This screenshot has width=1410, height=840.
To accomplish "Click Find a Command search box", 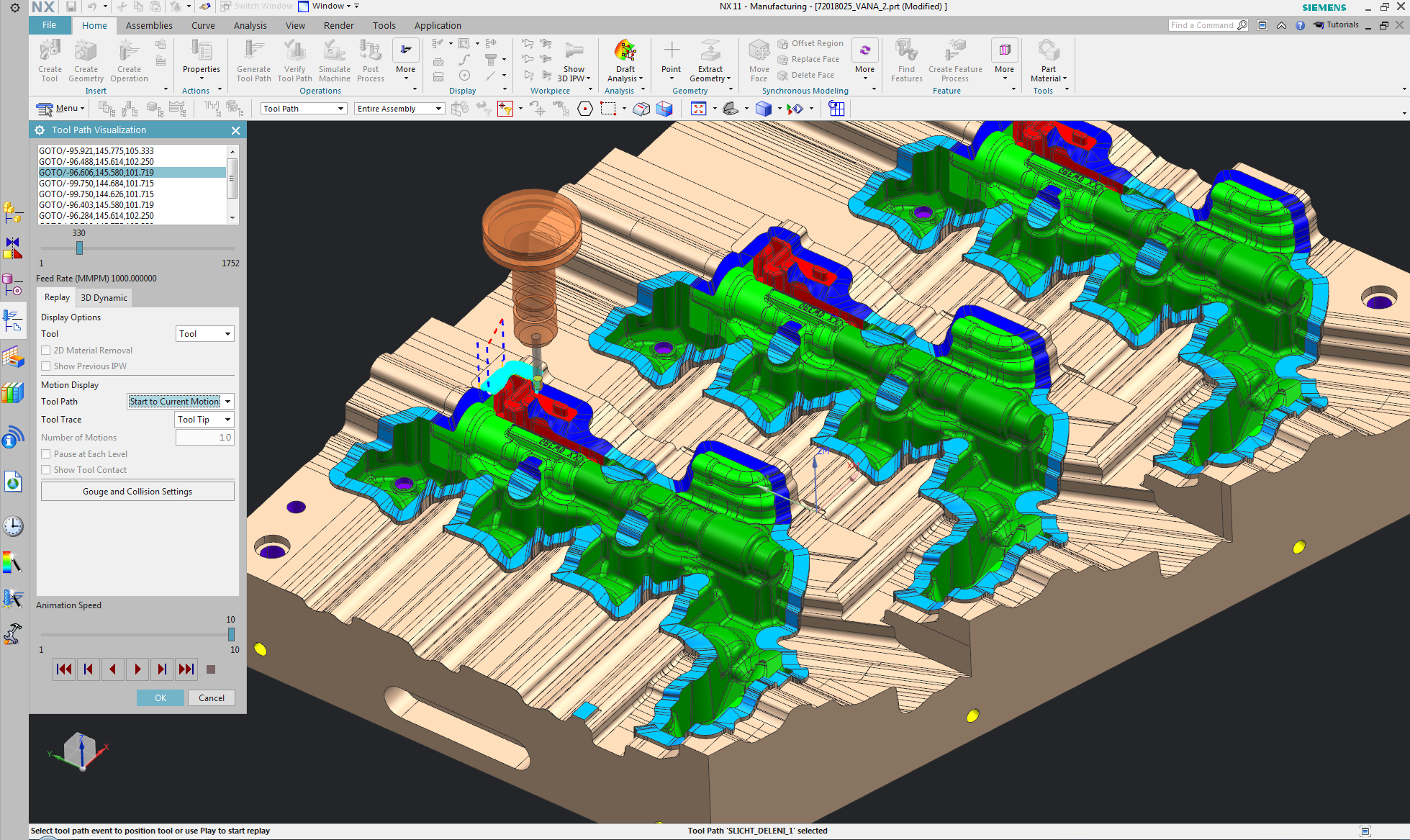I will click(x=1208, y=25).
